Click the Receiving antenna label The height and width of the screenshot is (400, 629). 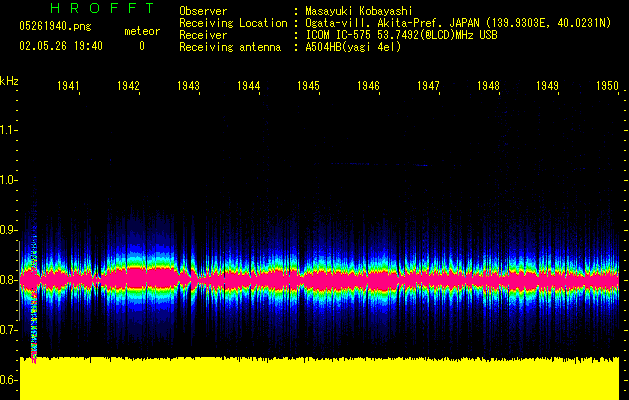(230, 47)
